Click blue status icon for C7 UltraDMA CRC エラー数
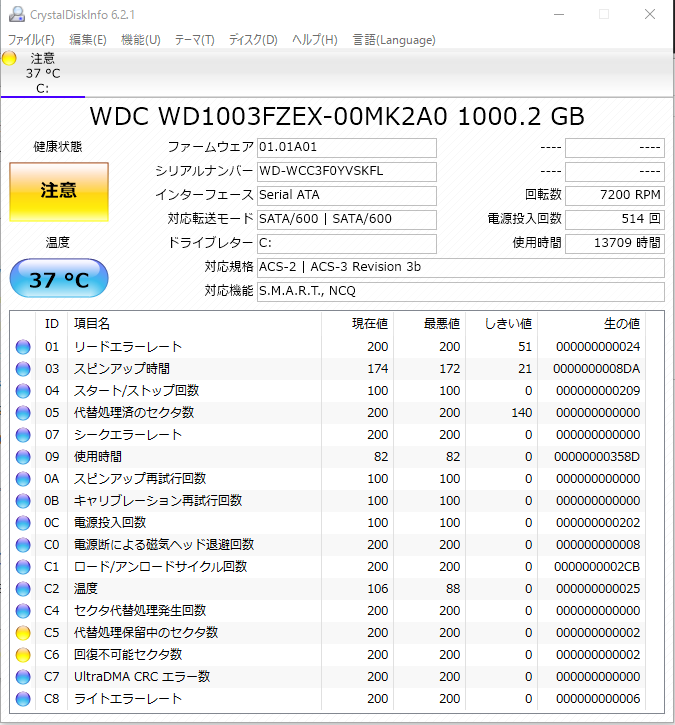This screenshot has height=725, width=675. click(23, 677)
